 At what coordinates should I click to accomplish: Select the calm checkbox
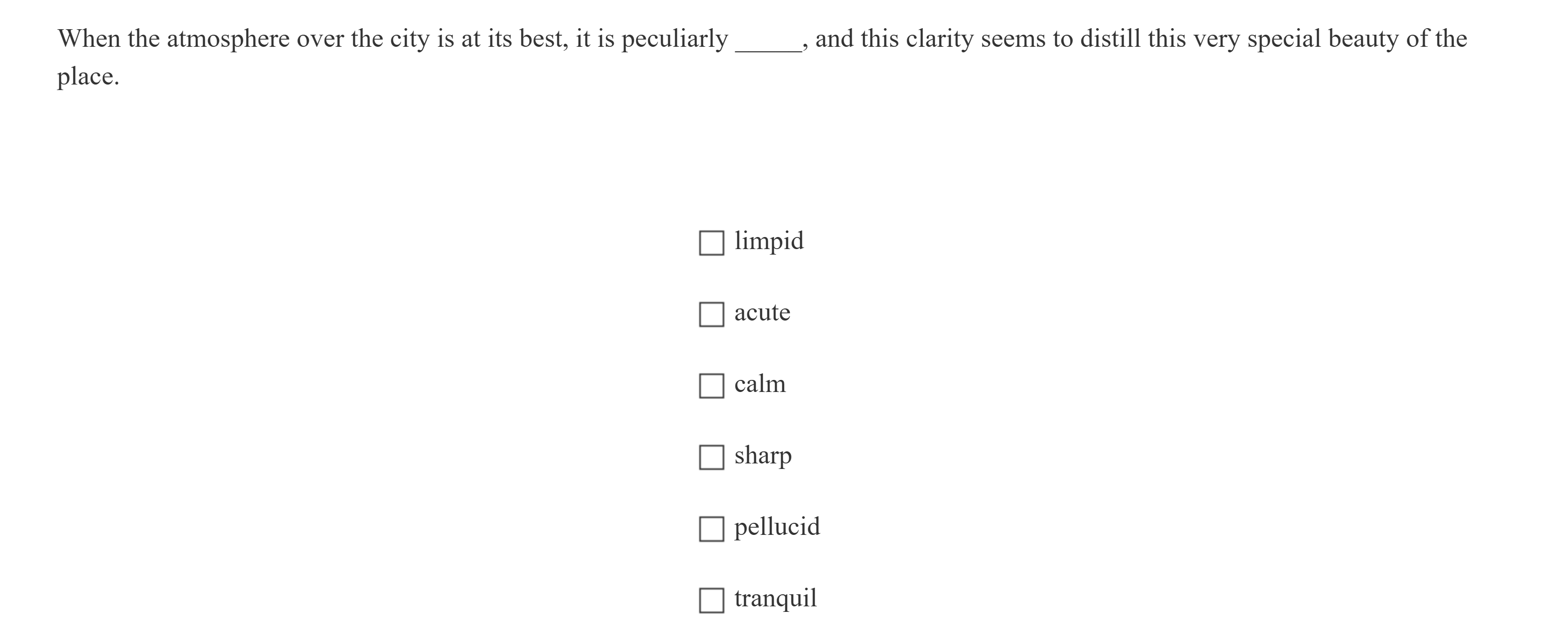711,386
